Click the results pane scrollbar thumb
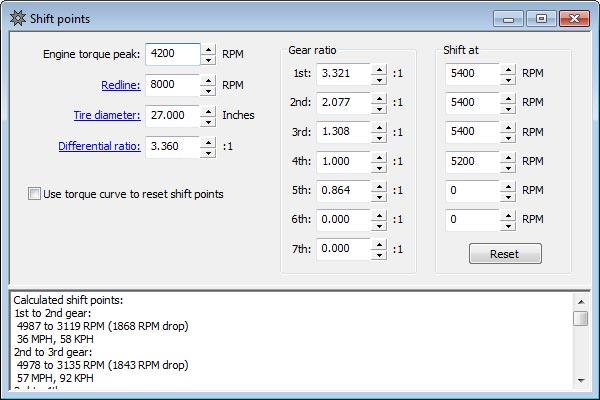600x400 pixels. pyautogui.click(x=581, y=318)
